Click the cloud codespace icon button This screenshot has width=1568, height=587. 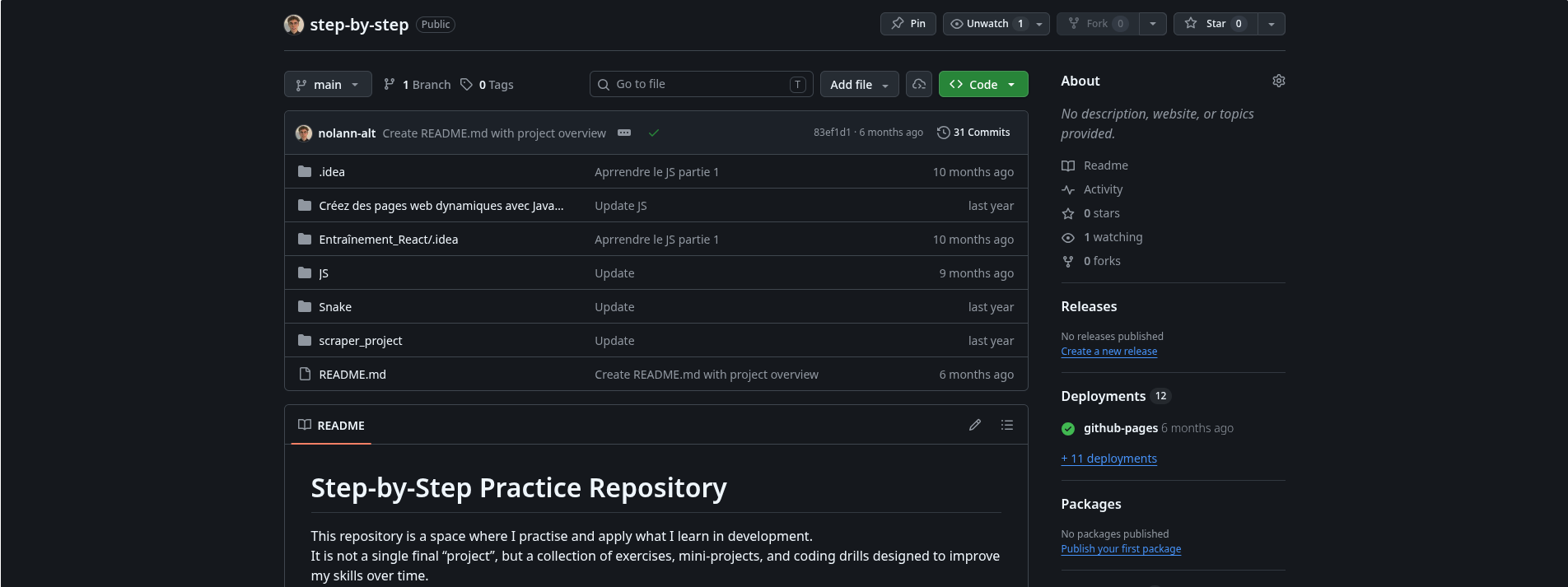919,84
